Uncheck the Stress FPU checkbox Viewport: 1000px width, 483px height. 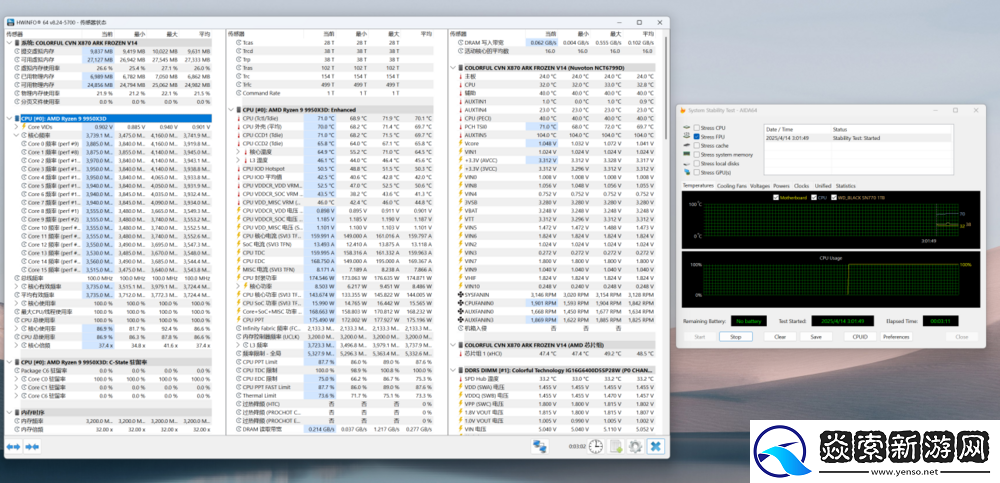(696, 137)
